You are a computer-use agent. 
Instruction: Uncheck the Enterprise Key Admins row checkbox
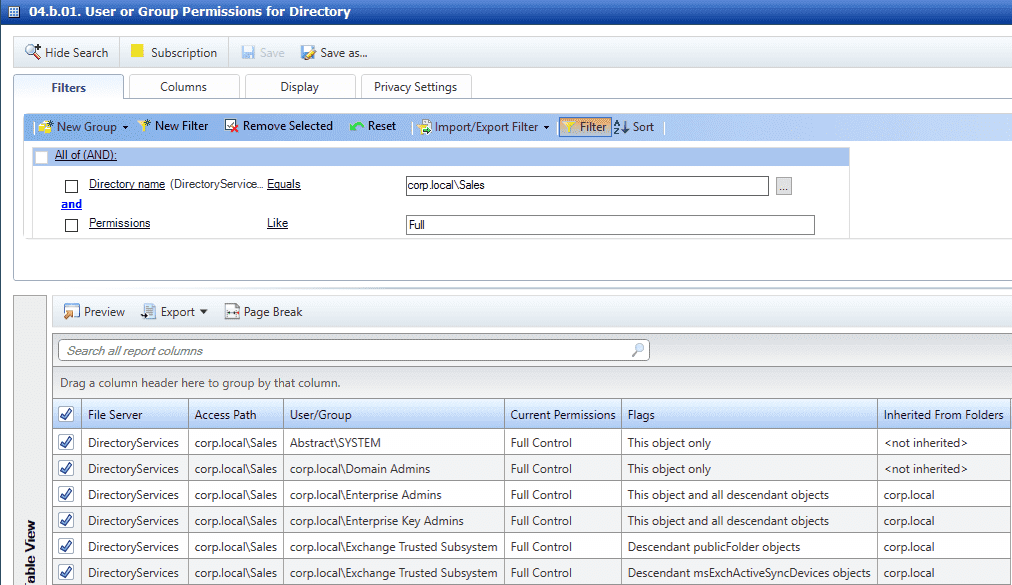click(66, 520)
